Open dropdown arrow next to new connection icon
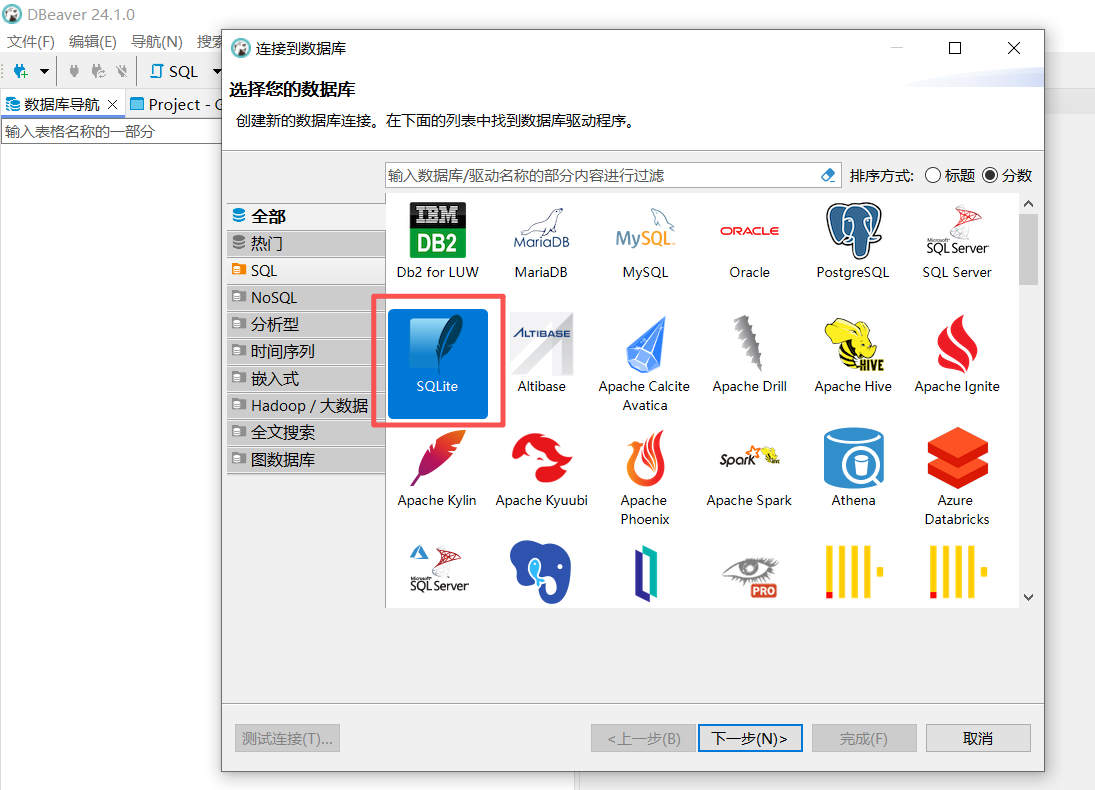 pos(44,71)
